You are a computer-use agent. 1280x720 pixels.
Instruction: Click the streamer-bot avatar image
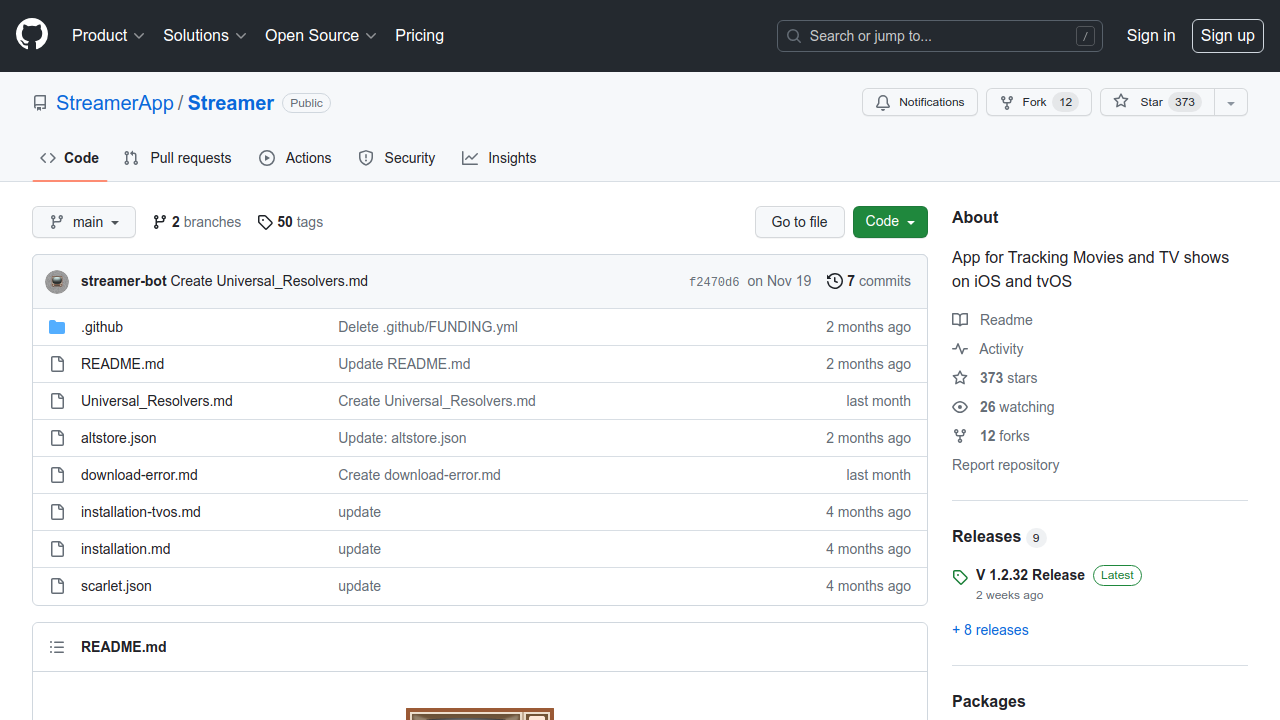(x=57, y=281)
